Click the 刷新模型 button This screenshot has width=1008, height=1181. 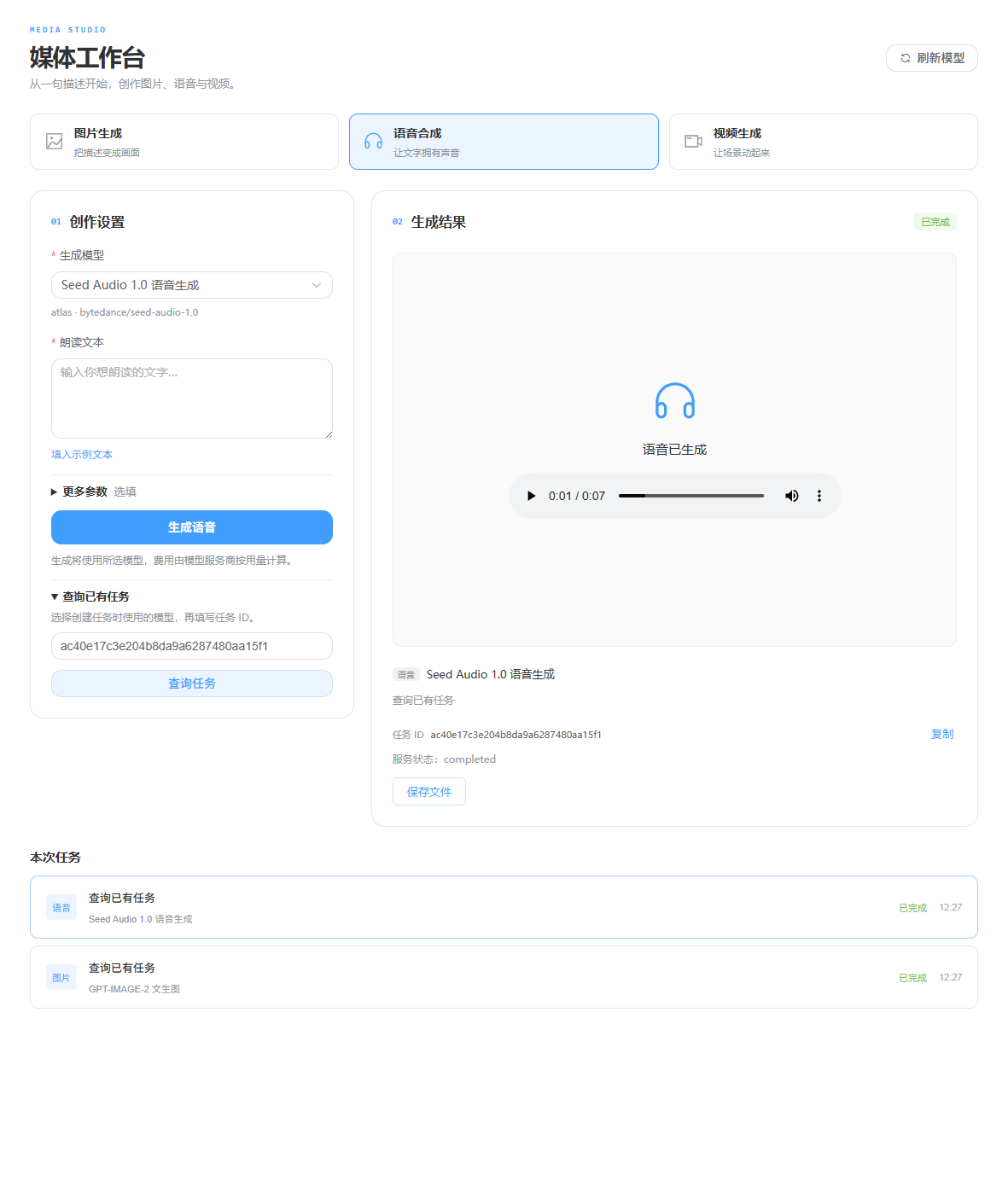[932, 58]
